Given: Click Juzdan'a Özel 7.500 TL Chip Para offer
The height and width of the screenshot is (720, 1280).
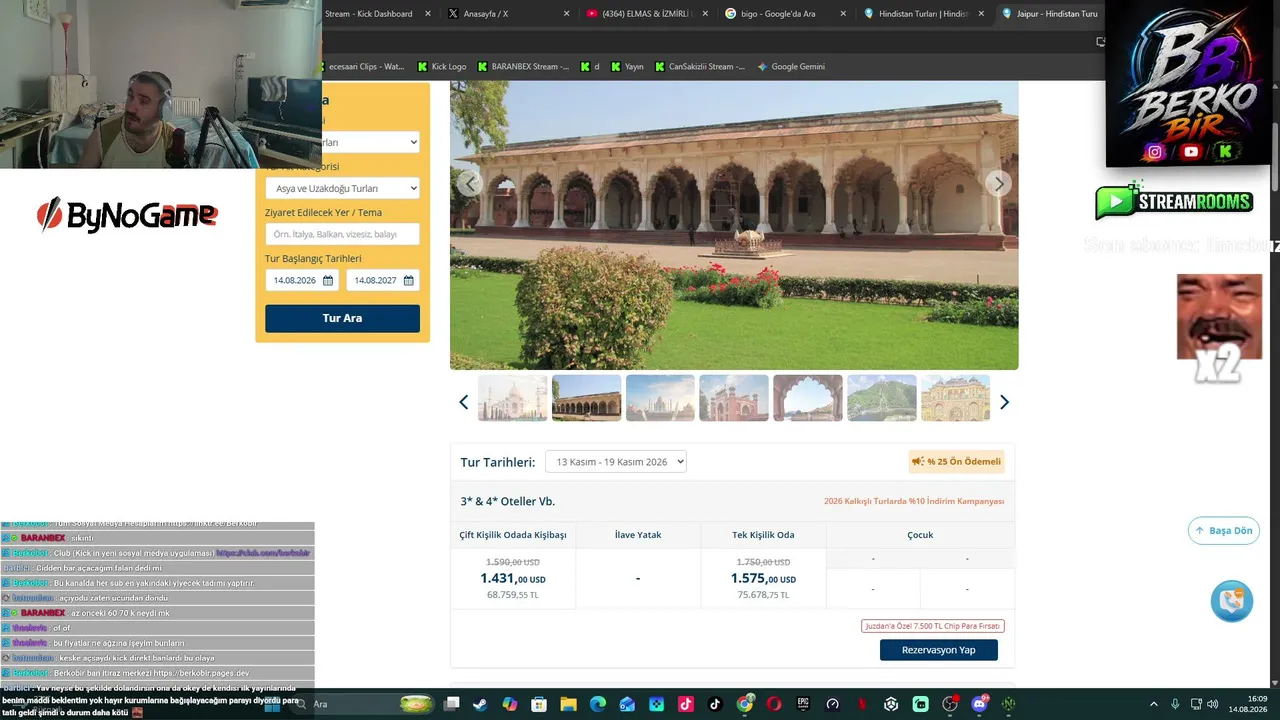Looking at the screenshot, I should click(933, 626).
